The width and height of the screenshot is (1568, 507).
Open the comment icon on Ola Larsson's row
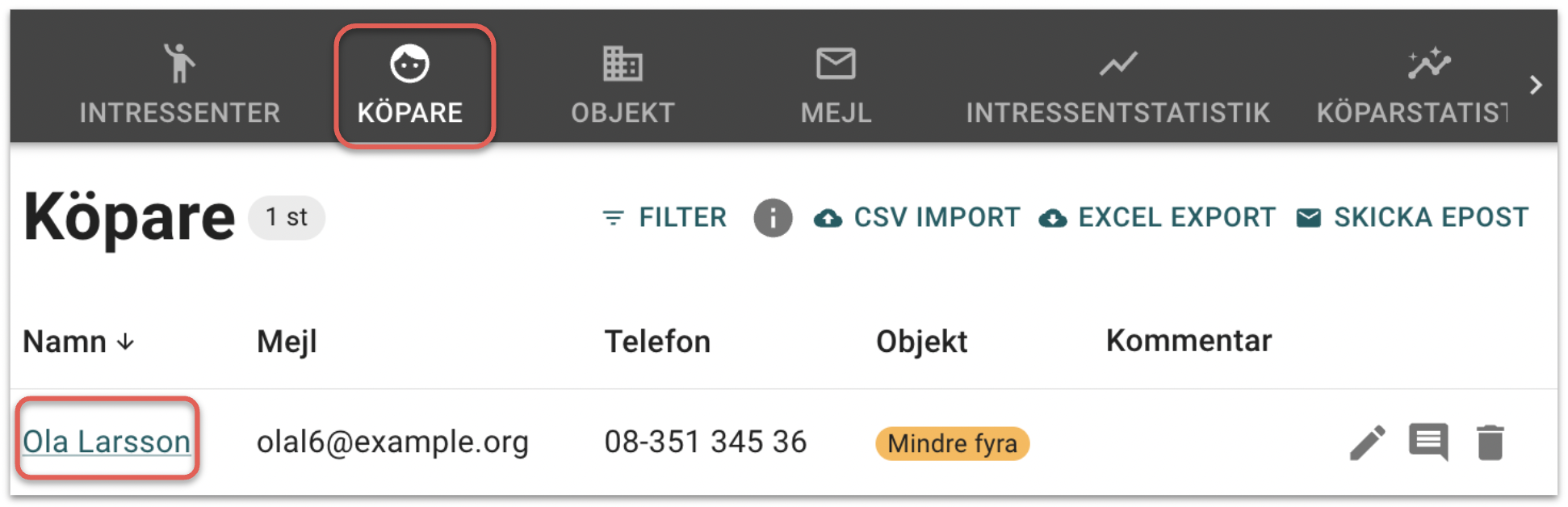click(x=1428, y=442)
